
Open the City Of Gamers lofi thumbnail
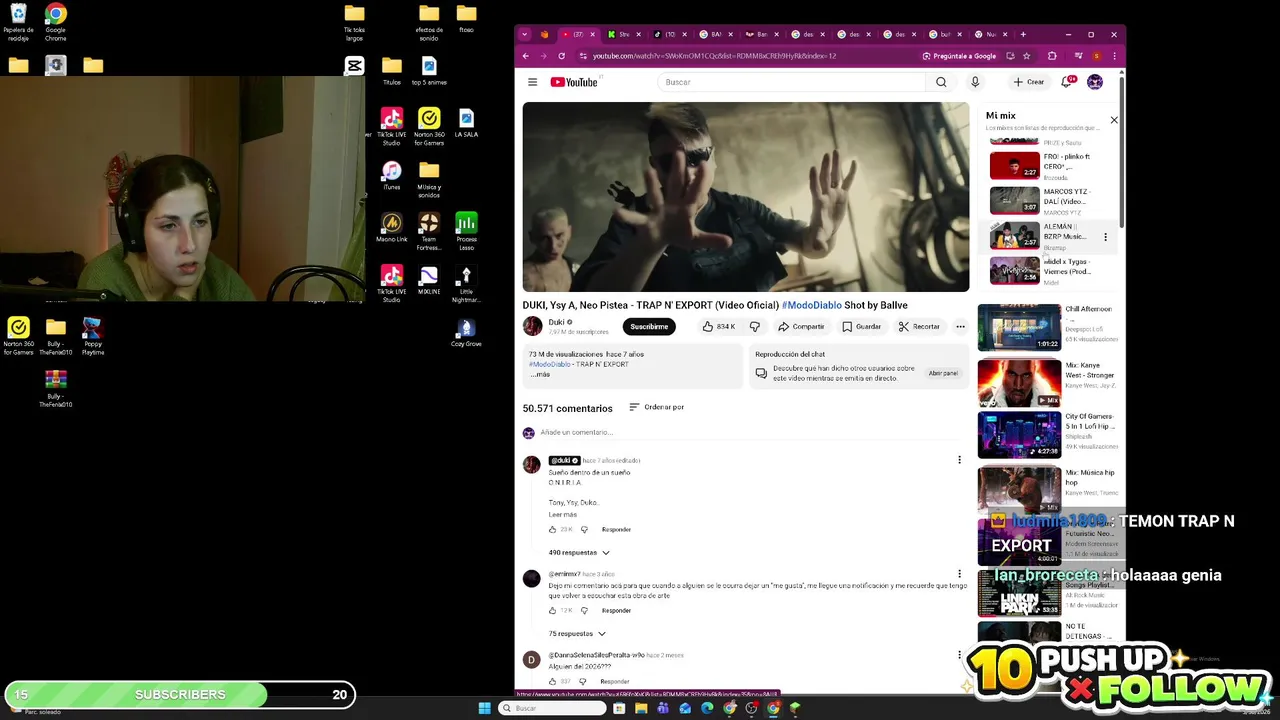(1019, 435)
